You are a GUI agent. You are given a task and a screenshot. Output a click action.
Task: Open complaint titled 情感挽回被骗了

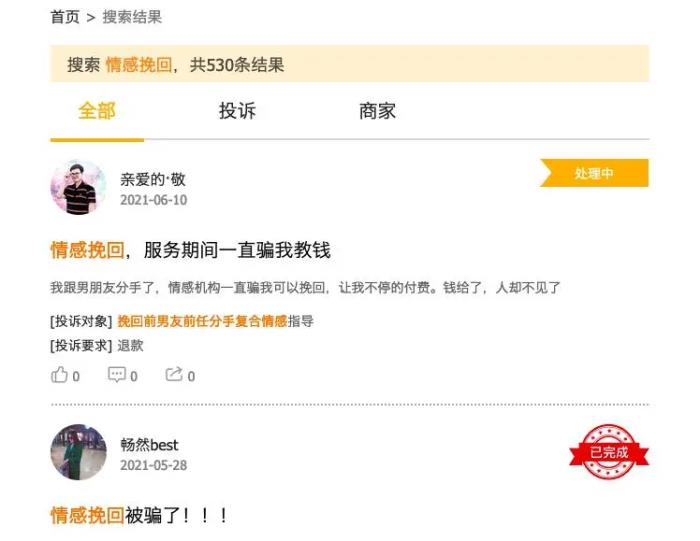point(139,515)
